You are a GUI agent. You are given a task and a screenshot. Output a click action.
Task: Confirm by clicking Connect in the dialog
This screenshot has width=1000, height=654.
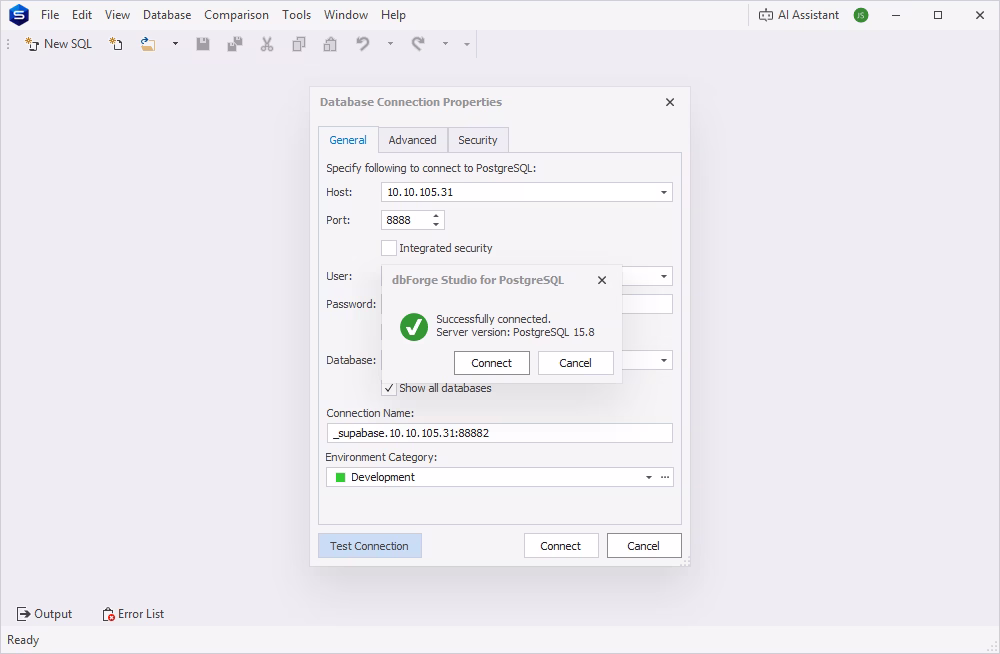[491, 362]
